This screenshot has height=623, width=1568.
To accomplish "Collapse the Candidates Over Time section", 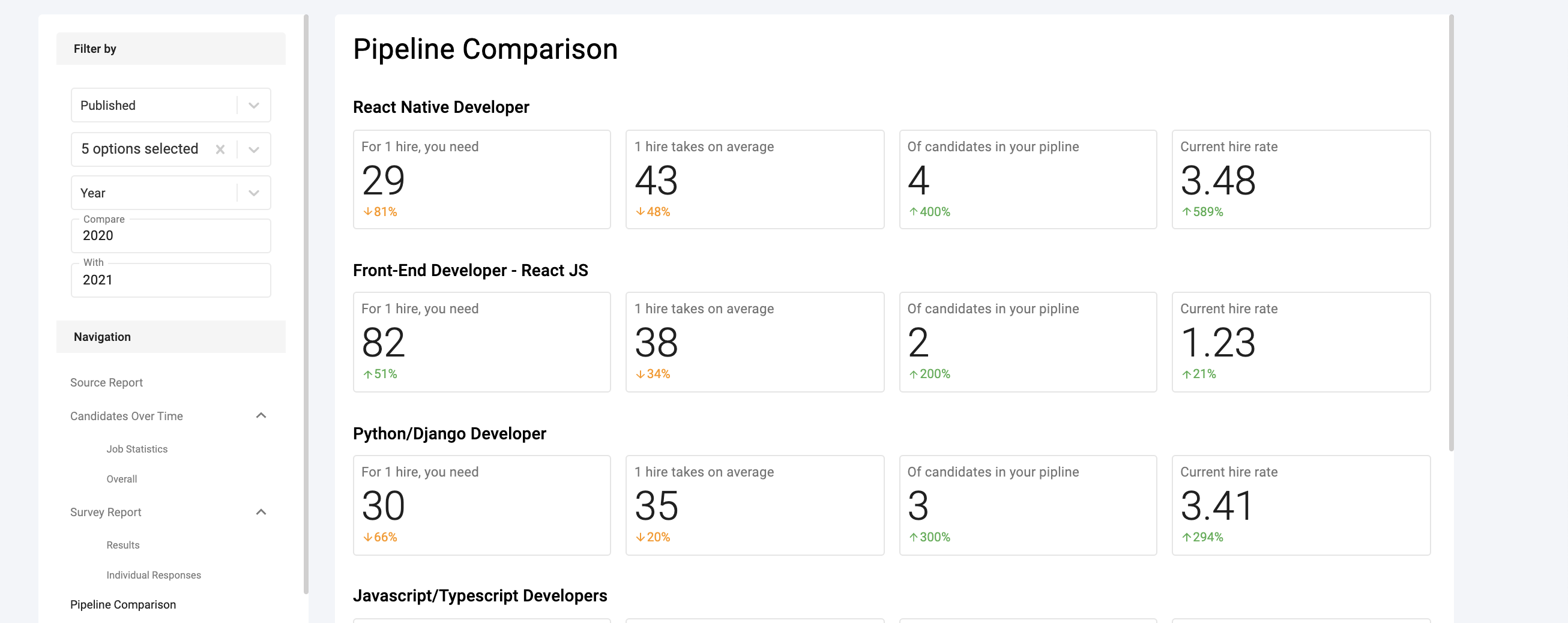I will 261,415.
